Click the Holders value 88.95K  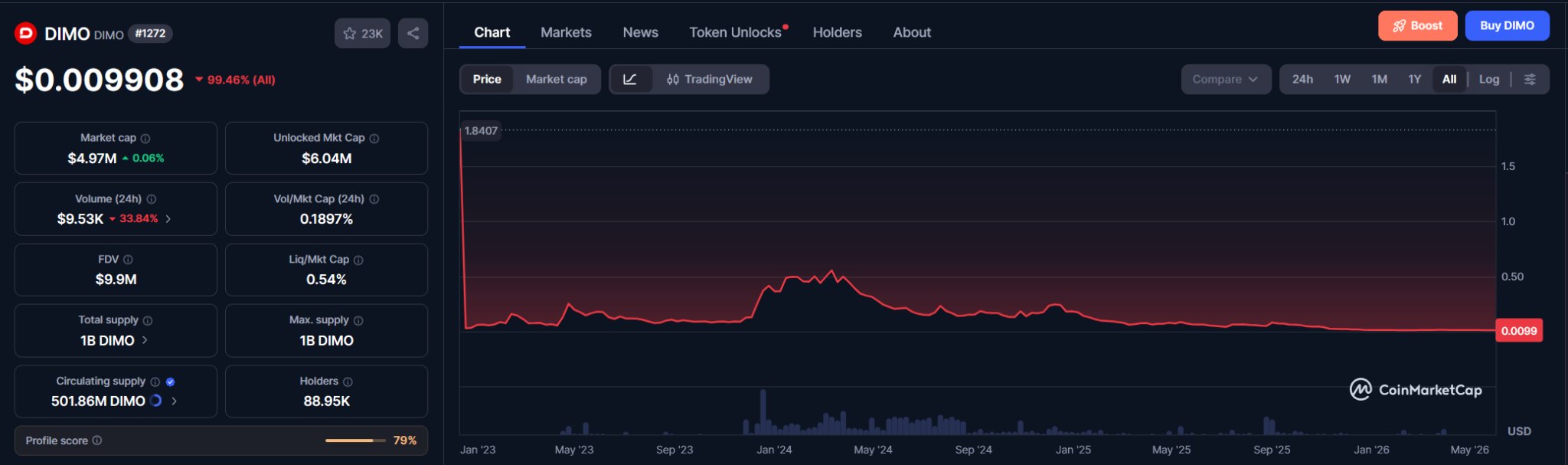point(327,401)
